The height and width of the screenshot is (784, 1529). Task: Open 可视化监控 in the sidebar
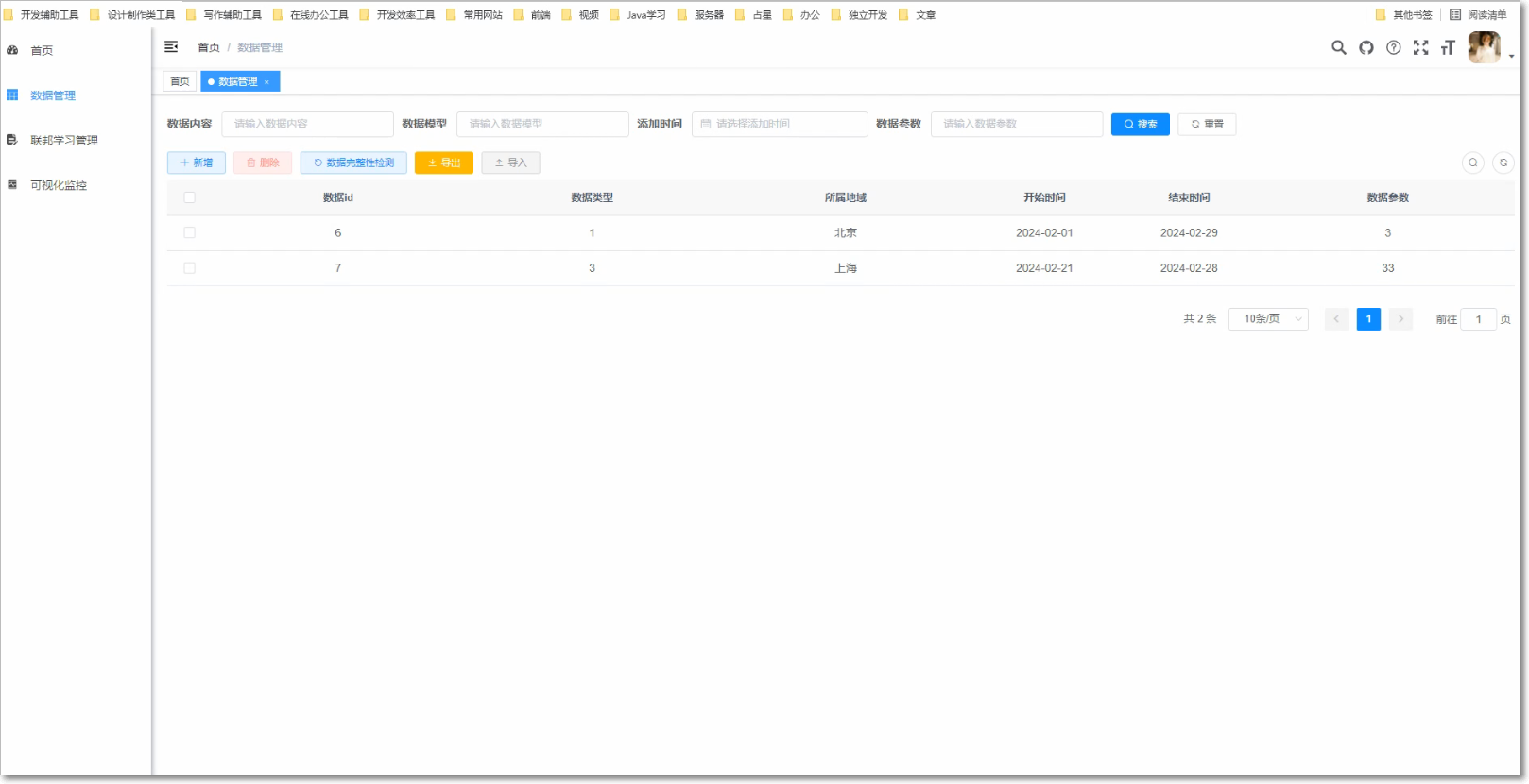coord(59,185)
